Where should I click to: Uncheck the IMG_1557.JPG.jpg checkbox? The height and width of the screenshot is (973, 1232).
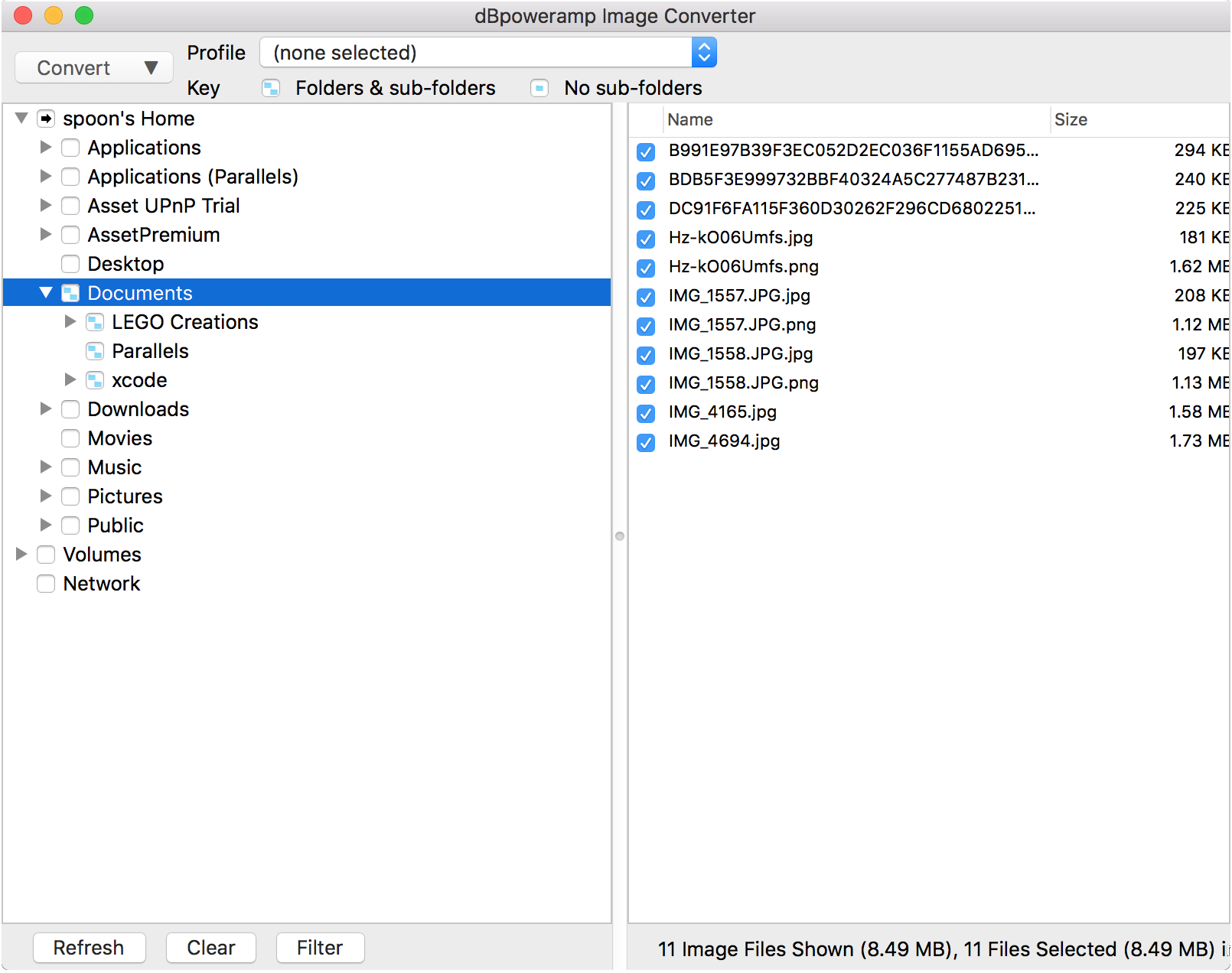click(646, 297)
